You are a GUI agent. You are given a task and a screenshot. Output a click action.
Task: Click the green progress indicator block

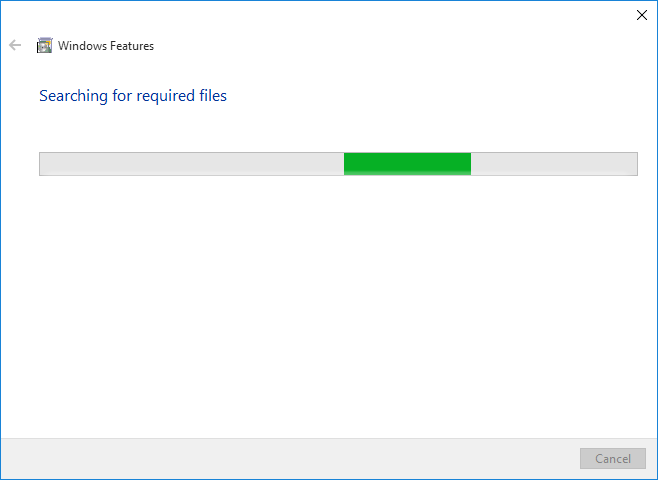407,164
